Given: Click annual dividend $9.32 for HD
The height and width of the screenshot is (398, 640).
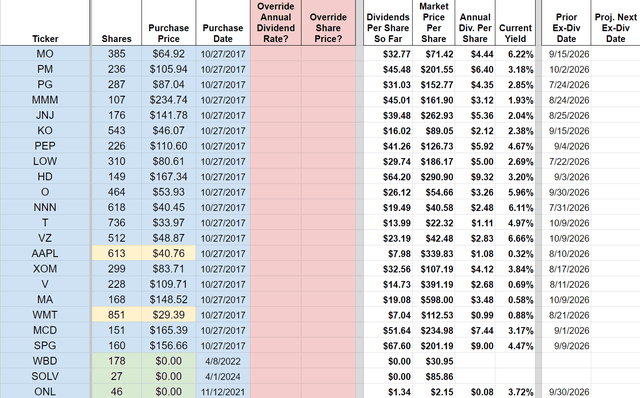Looking at the screenshot, I should pos(475,177).
